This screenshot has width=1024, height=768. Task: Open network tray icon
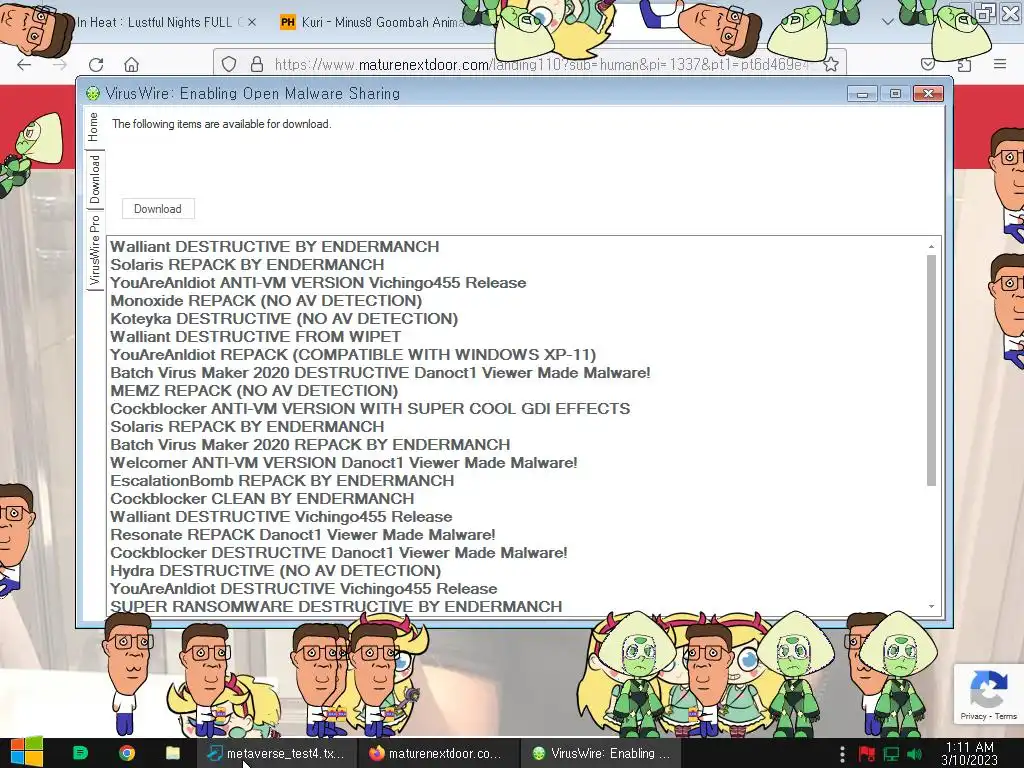[891, 754]
